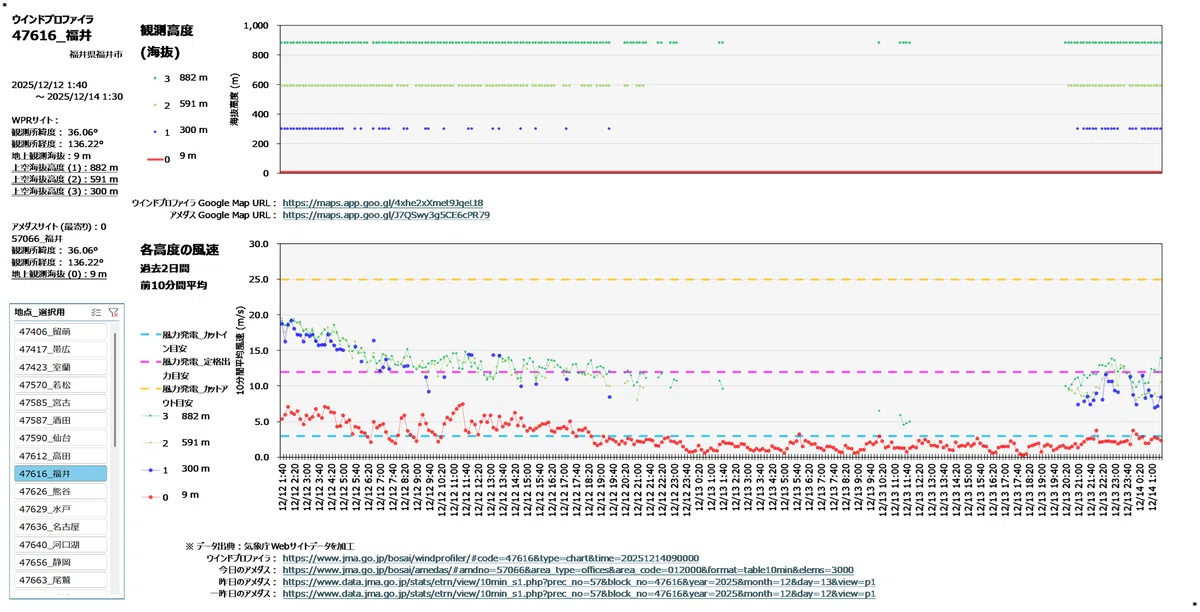Click the 上空海抜高度 (2) : 591 m line

64,180
